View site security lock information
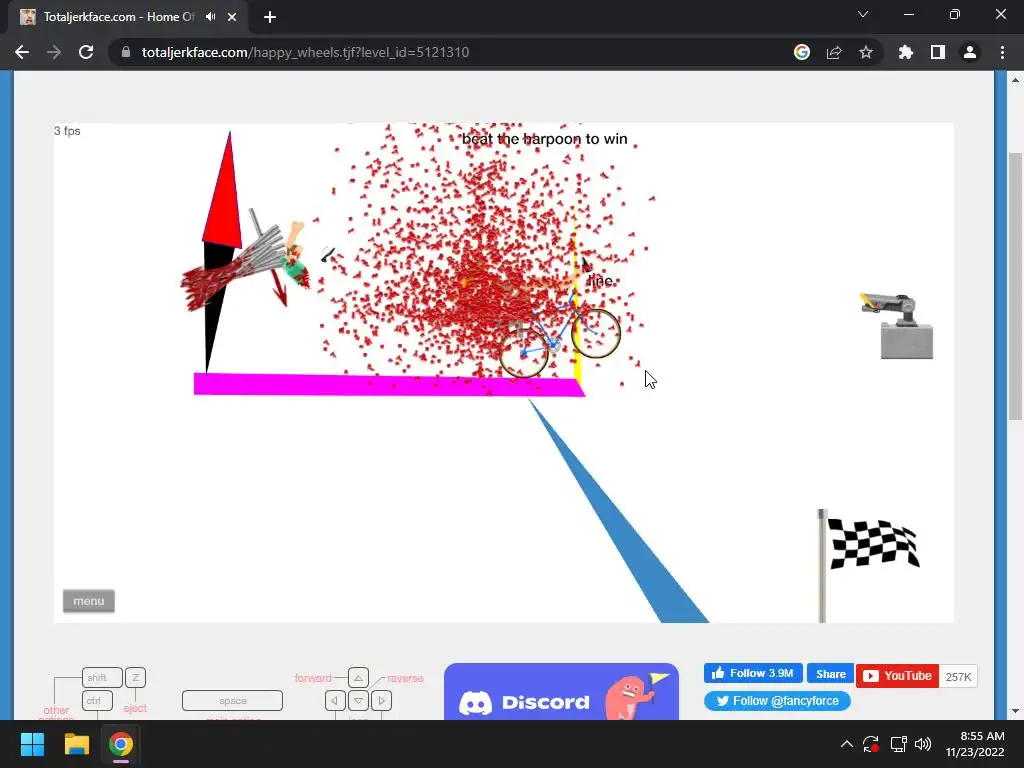Image resolution: width=1024 pixels, height=768 pixels. (x=126, y=52)
